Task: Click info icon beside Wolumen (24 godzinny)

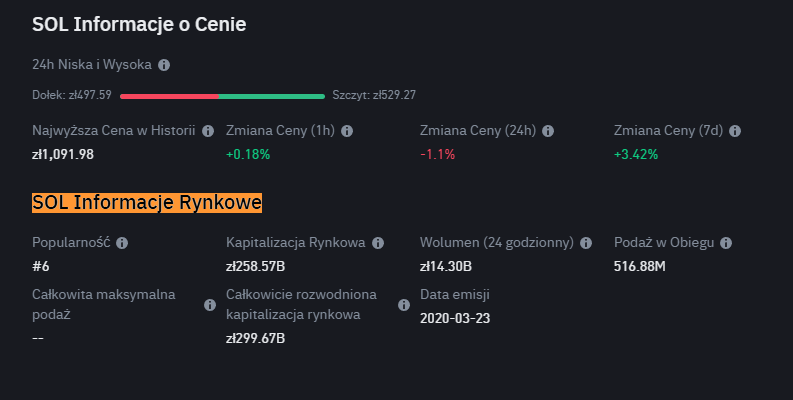Action: click(587, 243)
